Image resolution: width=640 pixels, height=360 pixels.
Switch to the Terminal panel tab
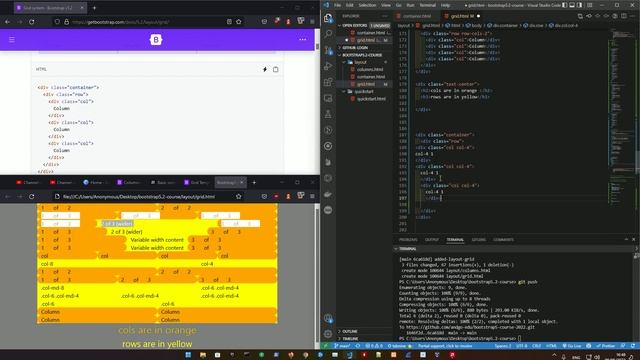pyautogui.click(x=455, y=240)
